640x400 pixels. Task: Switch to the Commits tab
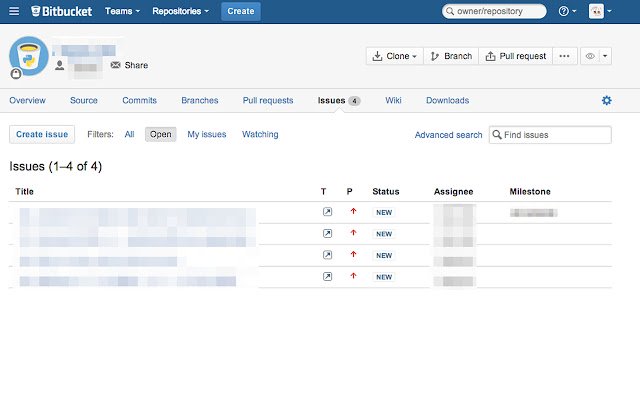(140, 100)
